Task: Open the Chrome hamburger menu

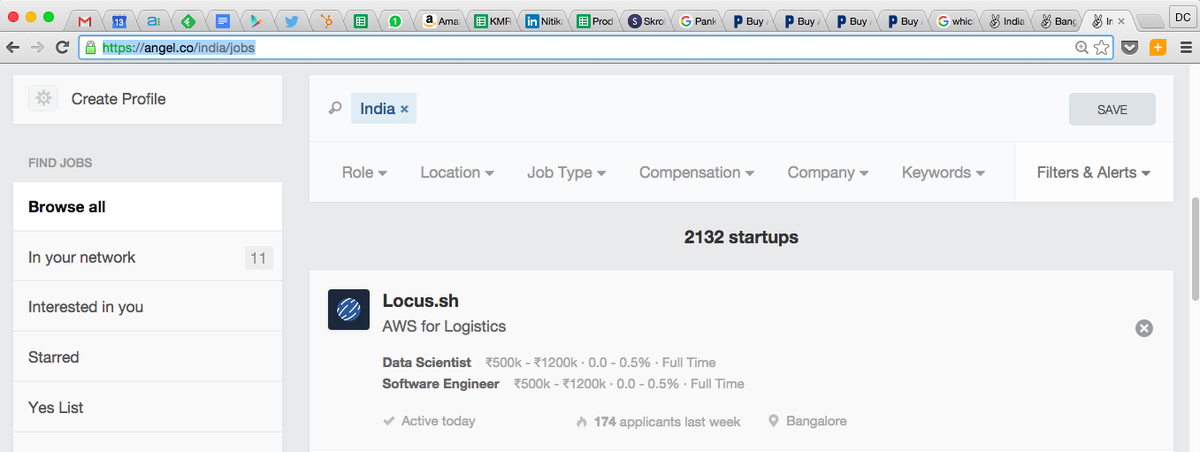Action: point(1184,47)
